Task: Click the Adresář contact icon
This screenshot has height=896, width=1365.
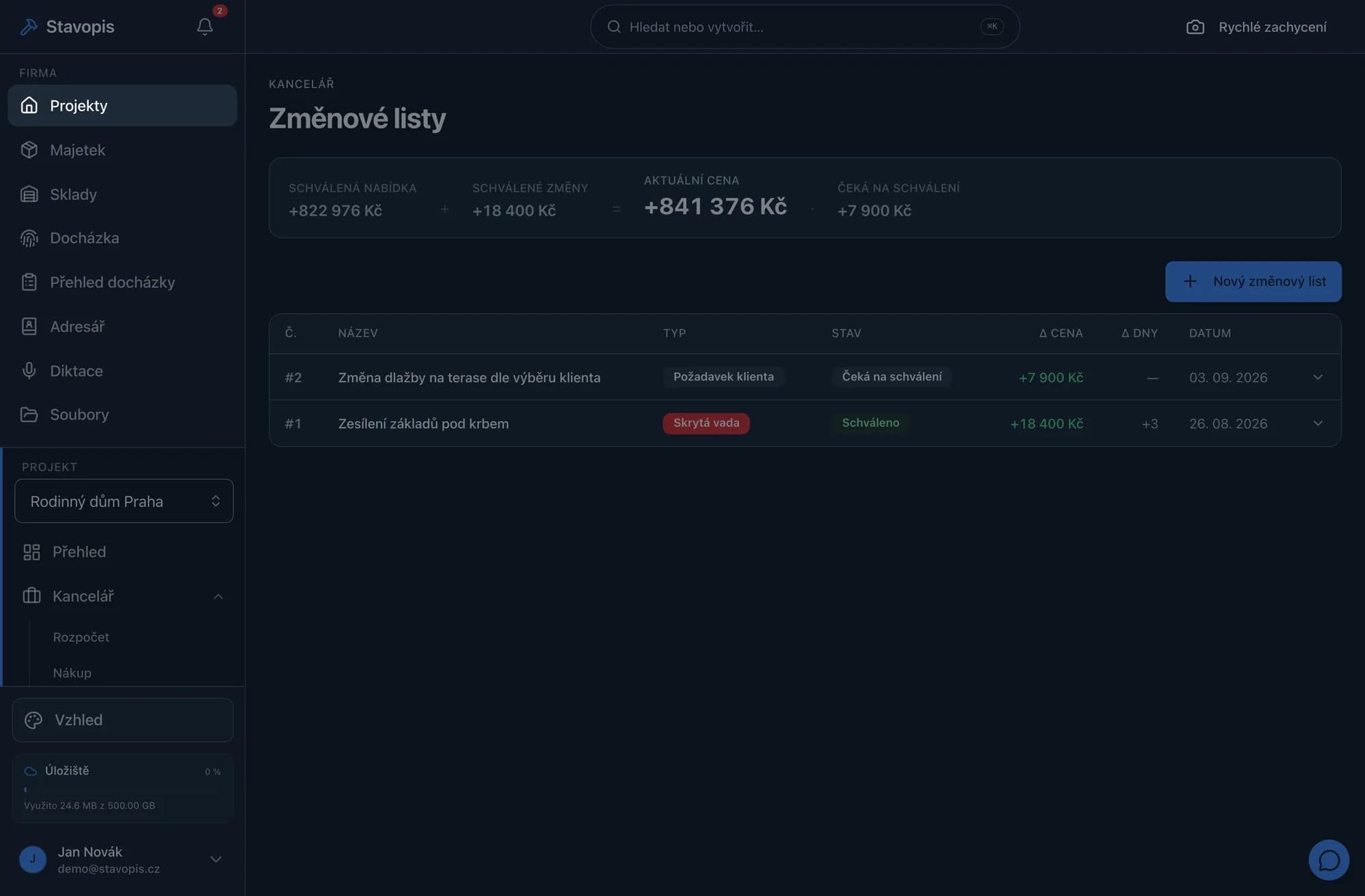Action: click(29, 326)
